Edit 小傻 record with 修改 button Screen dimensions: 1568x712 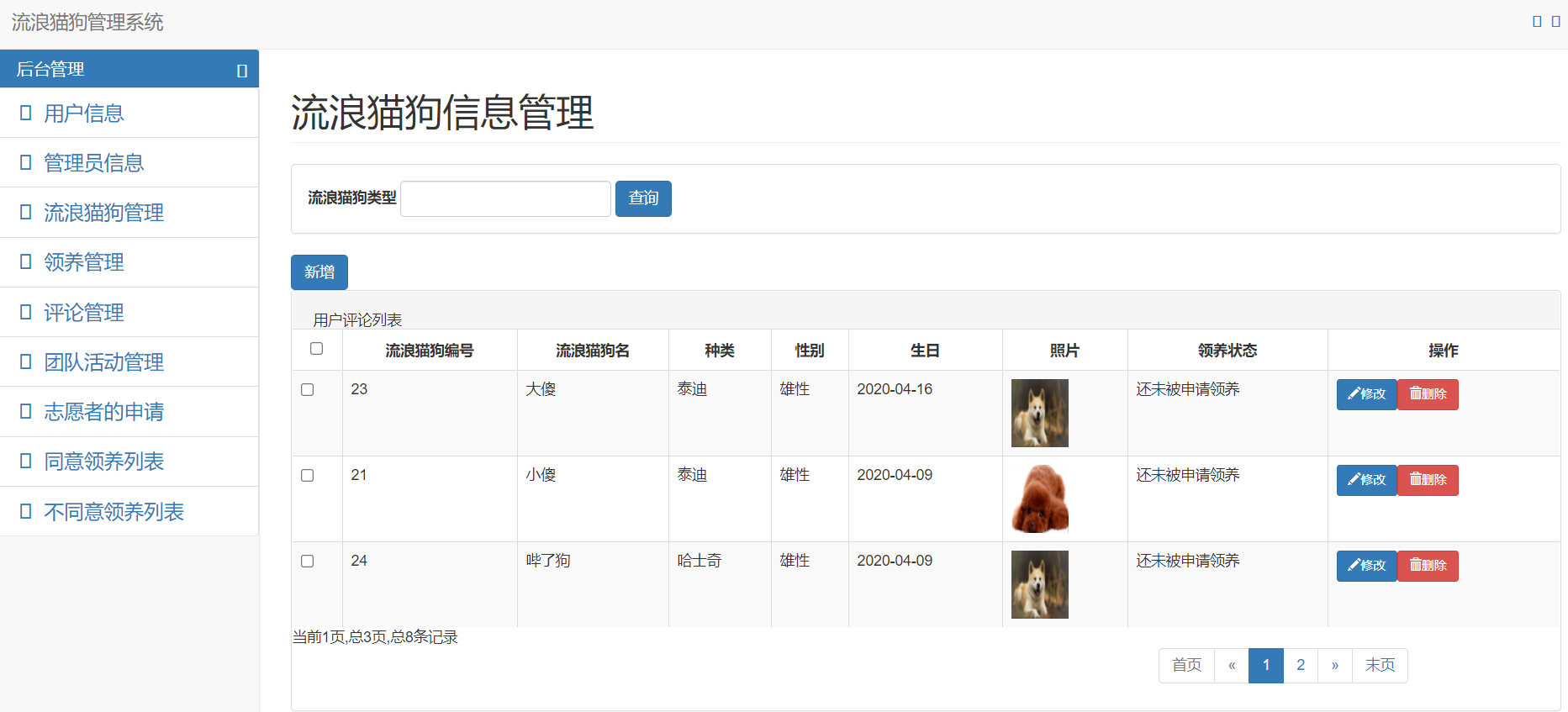coord(1367,480)
